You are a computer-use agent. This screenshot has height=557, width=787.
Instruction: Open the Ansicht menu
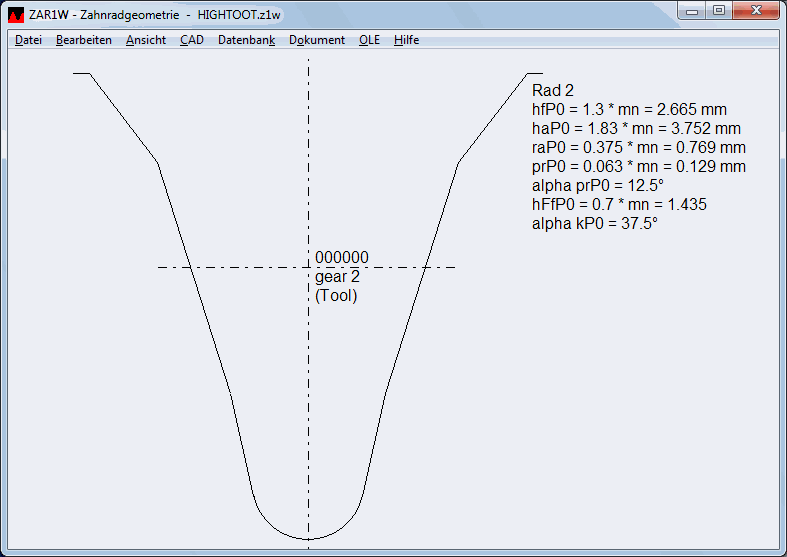146,40
